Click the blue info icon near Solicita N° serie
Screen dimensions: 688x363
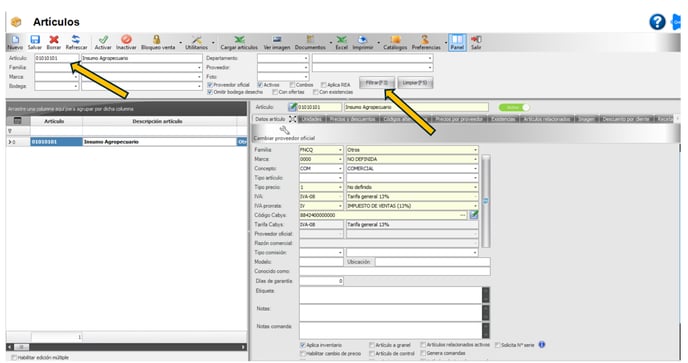point(542,345)
